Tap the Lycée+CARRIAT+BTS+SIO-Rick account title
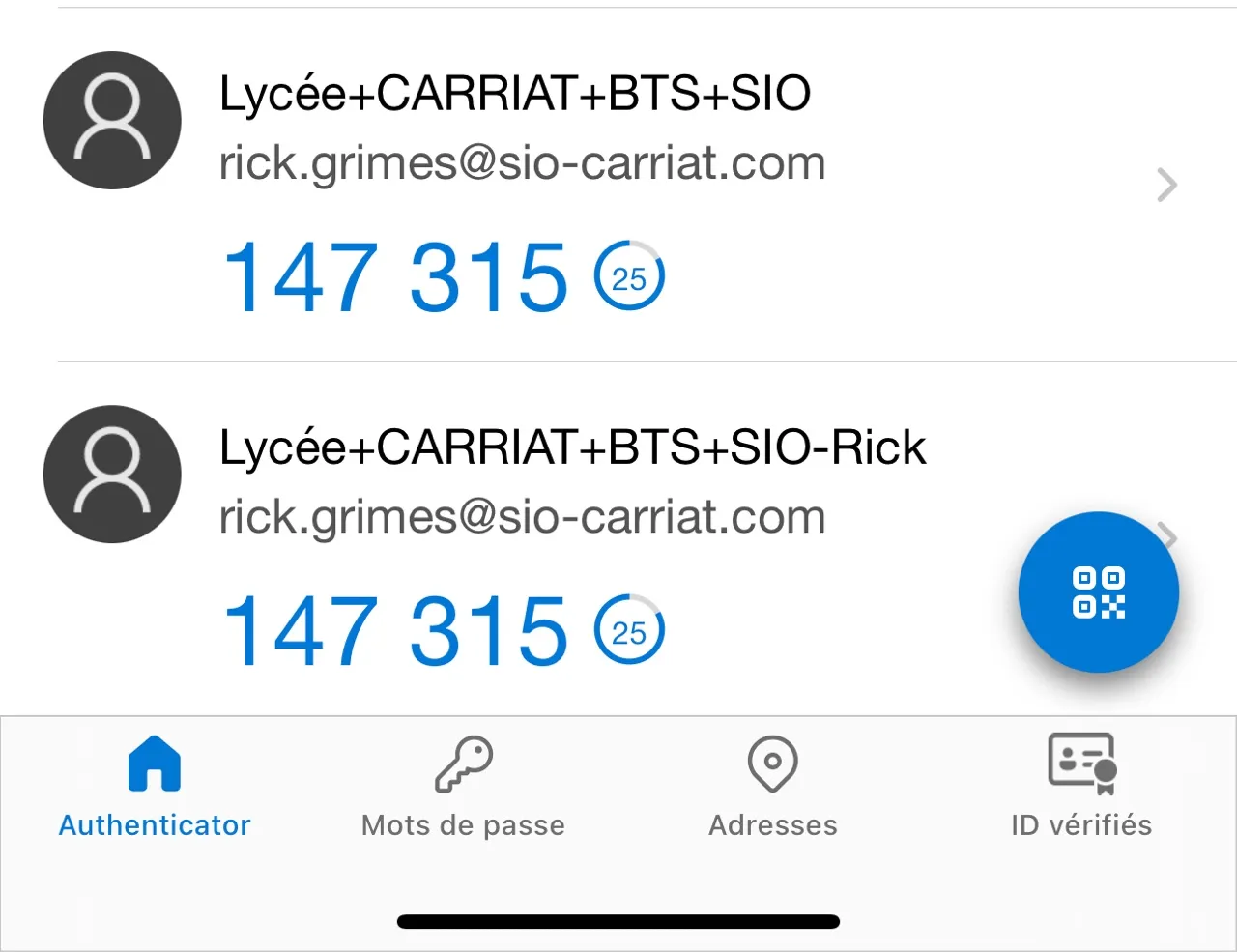 [573, 447]
